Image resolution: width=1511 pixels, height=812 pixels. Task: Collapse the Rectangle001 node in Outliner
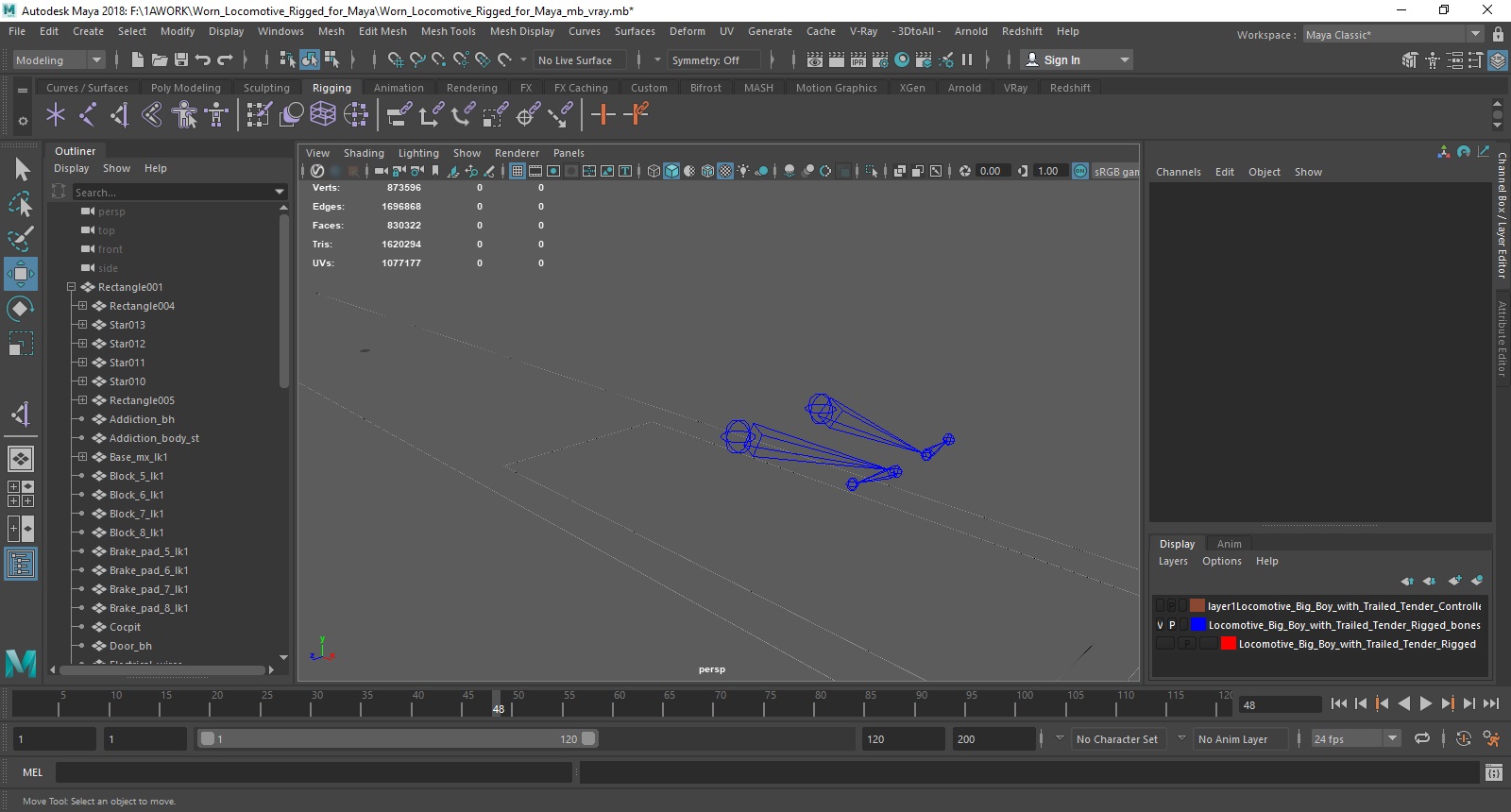click(x=71, y=287)
